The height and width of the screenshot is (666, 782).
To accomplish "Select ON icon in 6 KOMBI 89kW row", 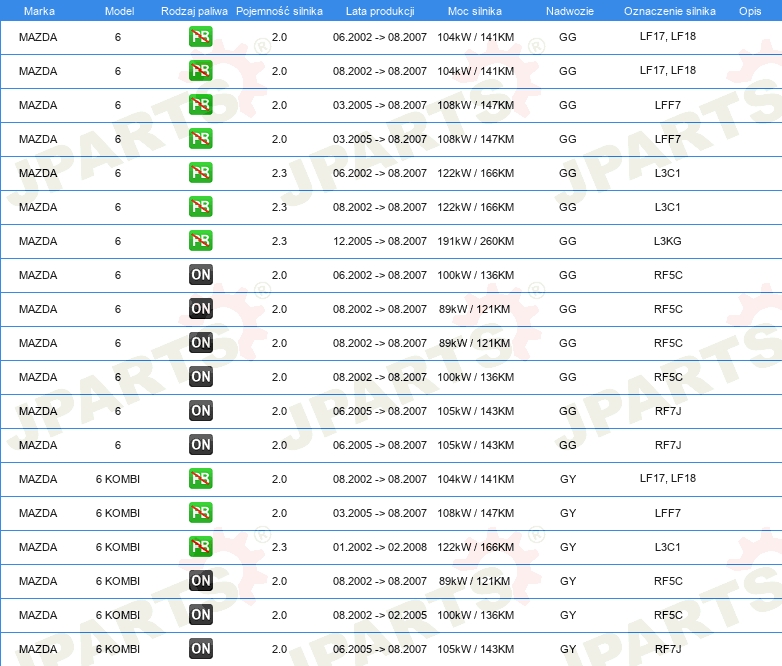I will pos(201,581).
